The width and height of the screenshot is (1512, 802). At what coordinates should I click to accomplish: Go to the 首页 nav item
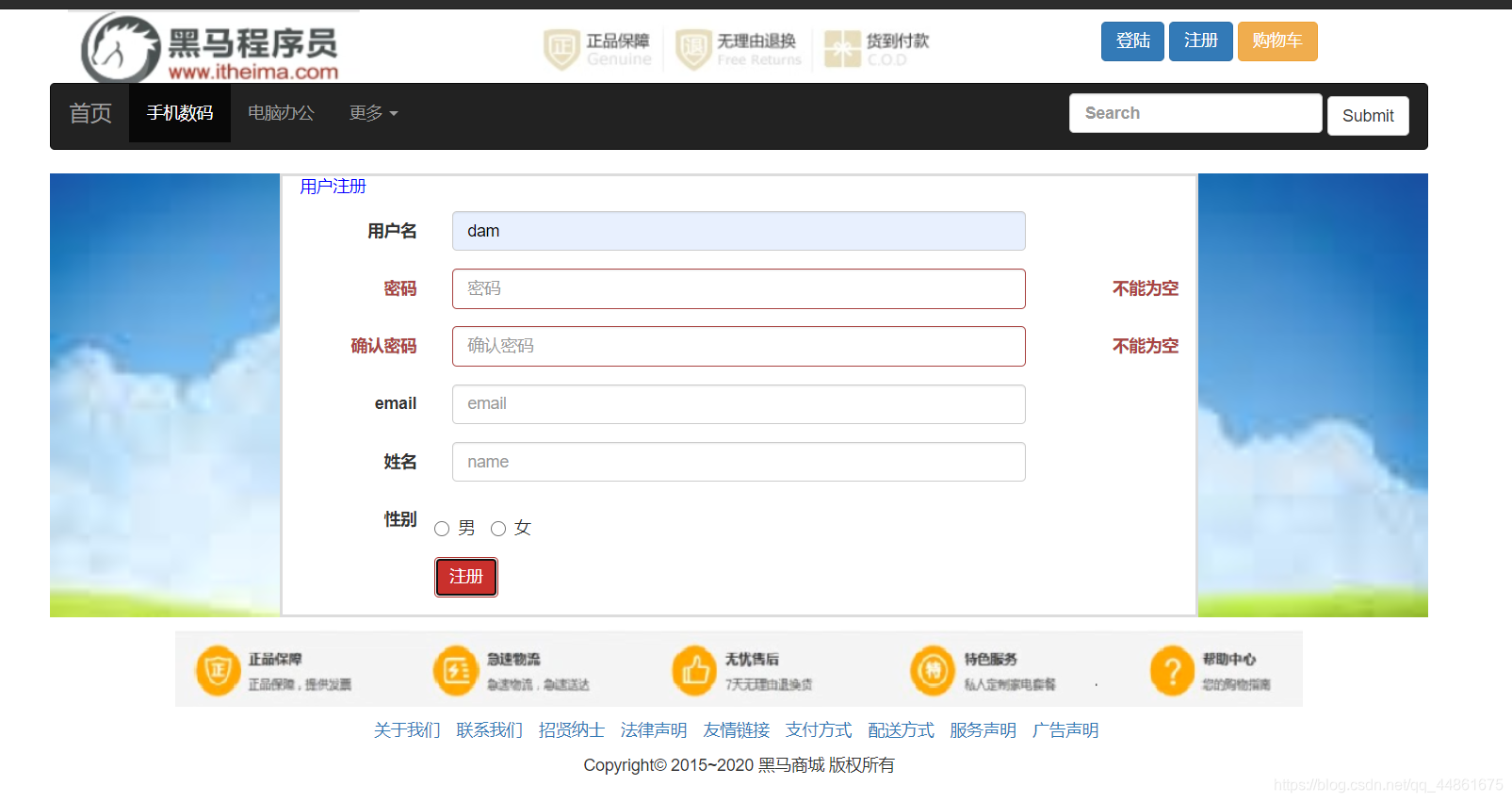[90, 113]
